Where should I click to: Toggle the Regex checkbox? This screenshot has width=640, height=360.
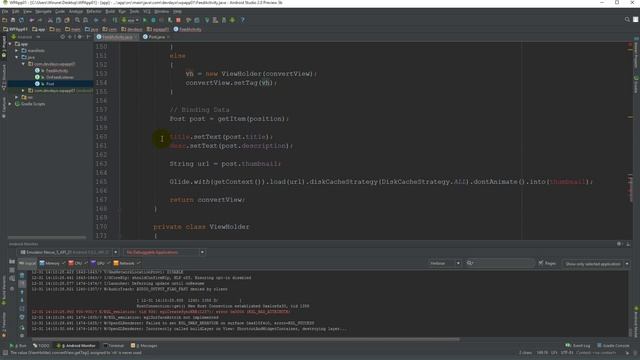click(541, 264)
